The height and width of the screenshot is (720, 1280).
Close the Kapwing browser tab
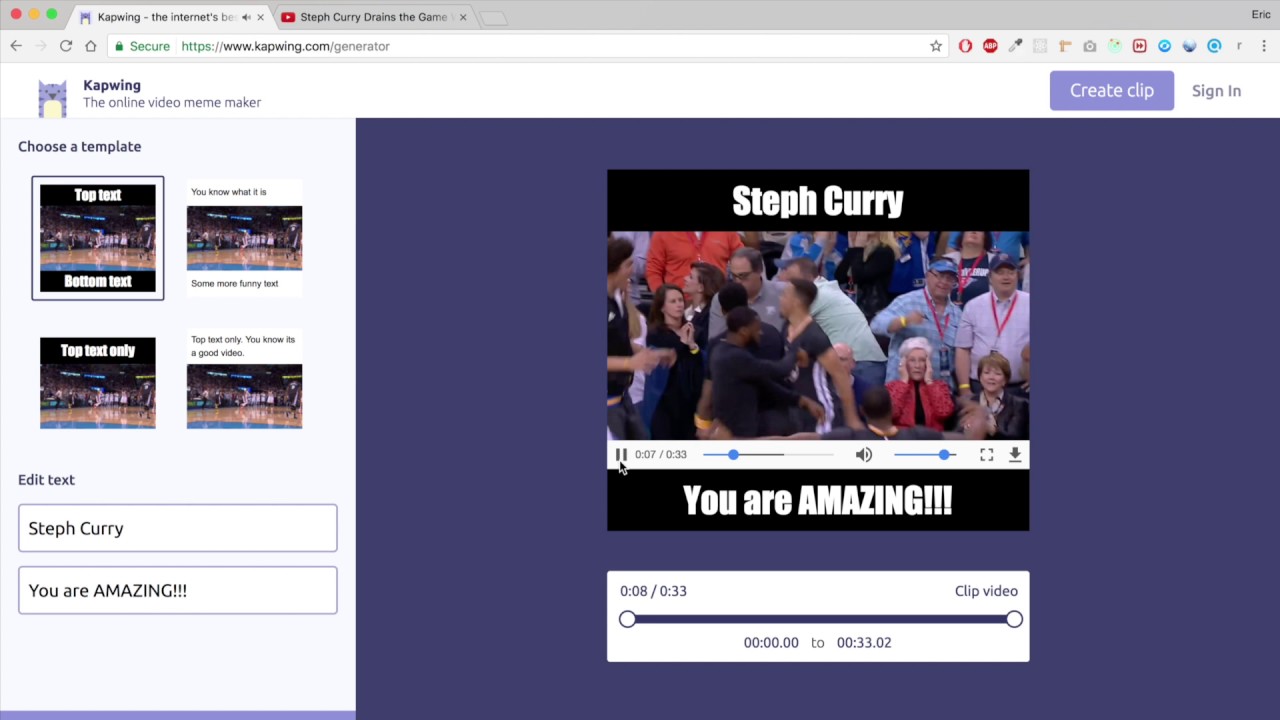point(260,17)
